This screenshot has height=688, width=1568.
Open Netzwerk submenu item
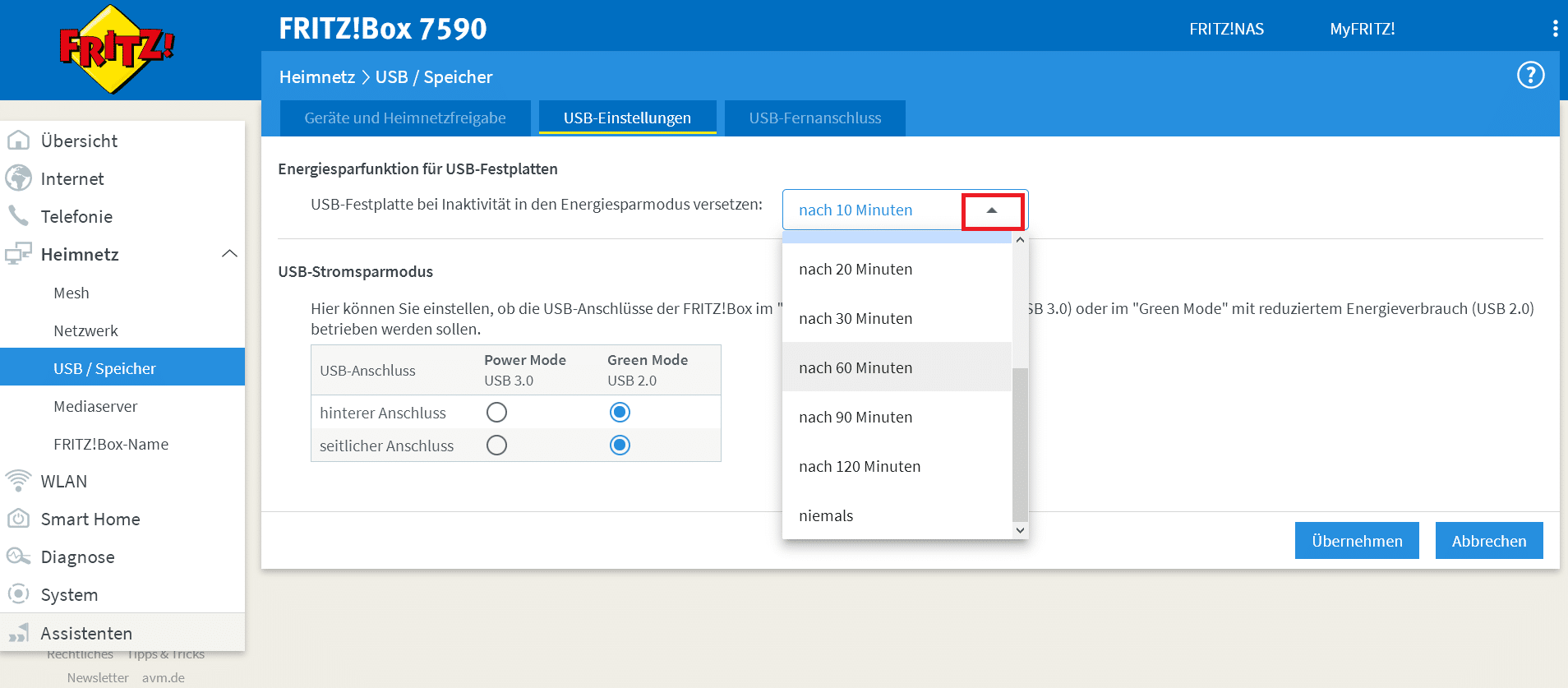click(122, 330)
